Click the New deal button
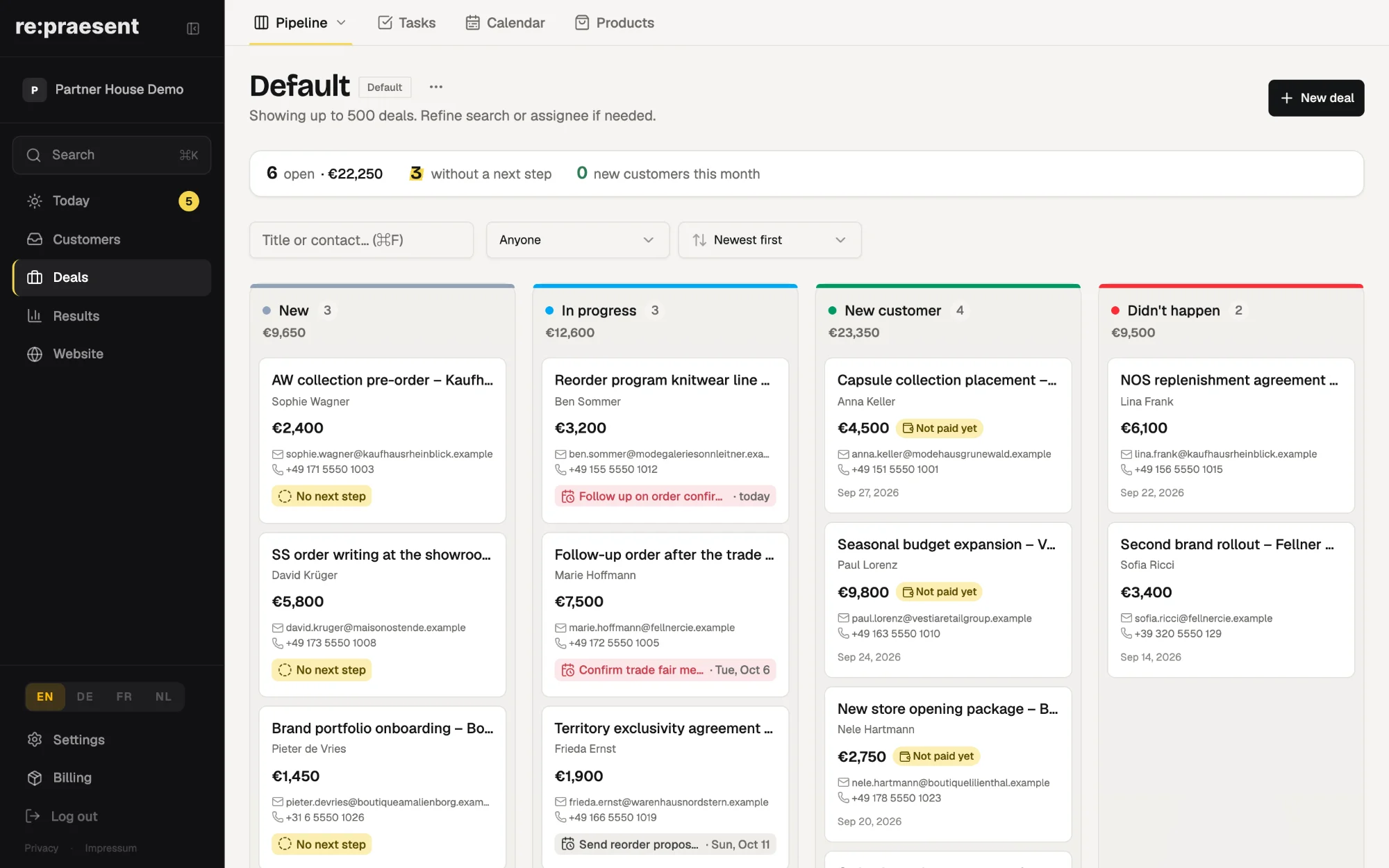 click(1316, 98)
